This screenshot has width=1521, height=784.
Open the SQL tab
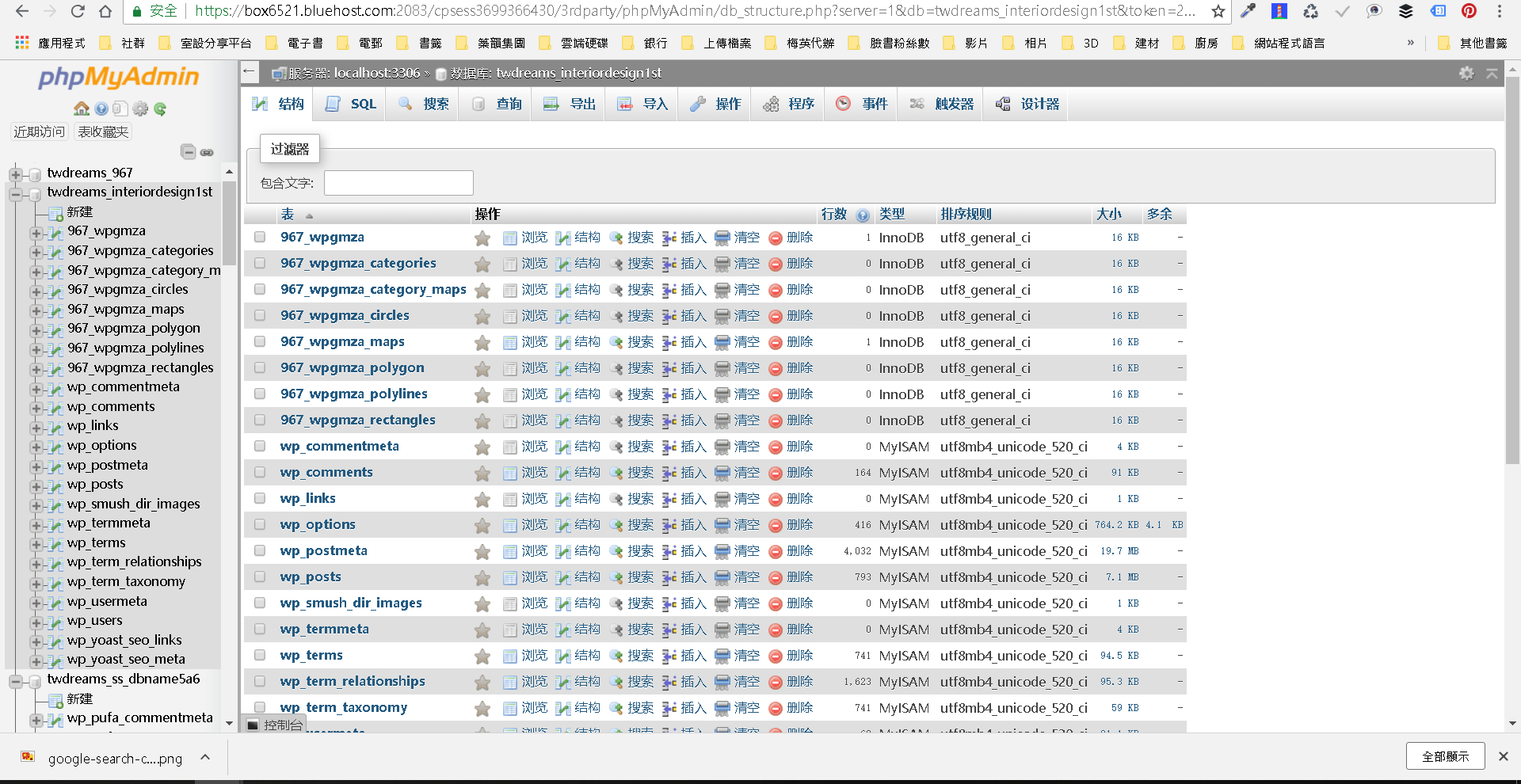(350, 104)
